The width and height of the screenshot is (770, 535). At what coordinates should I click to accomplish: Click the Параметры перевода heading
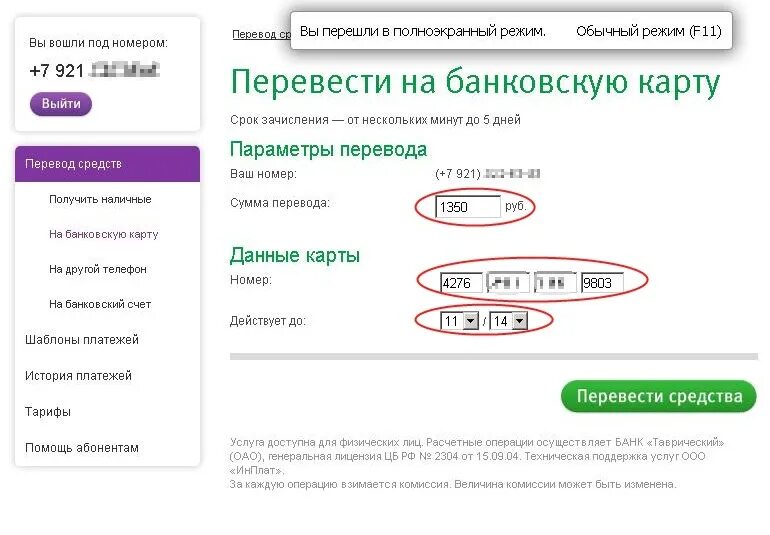point(329,149)
